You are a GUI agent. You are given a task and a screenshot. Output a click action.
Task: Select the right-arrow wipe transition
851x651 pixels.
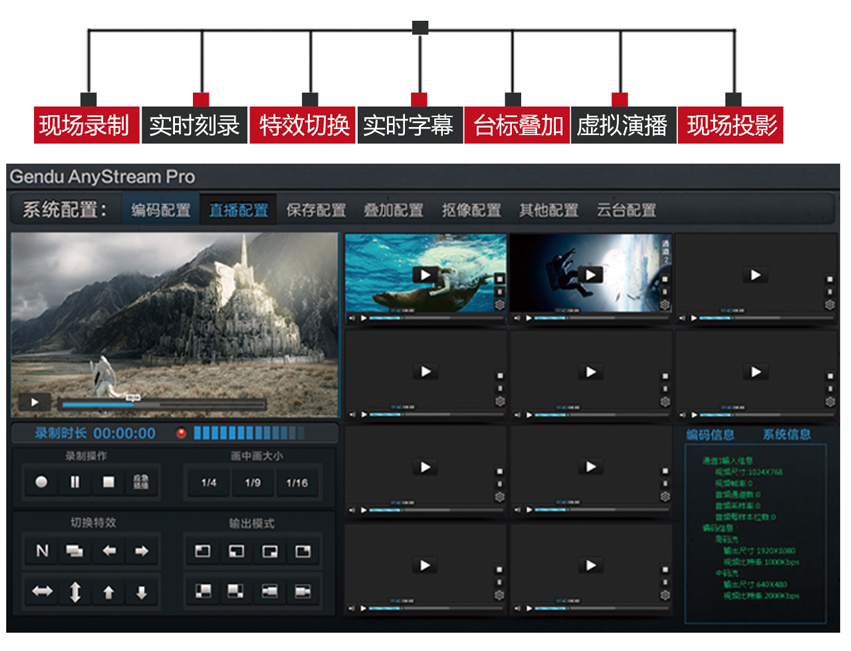click(142, 551)
